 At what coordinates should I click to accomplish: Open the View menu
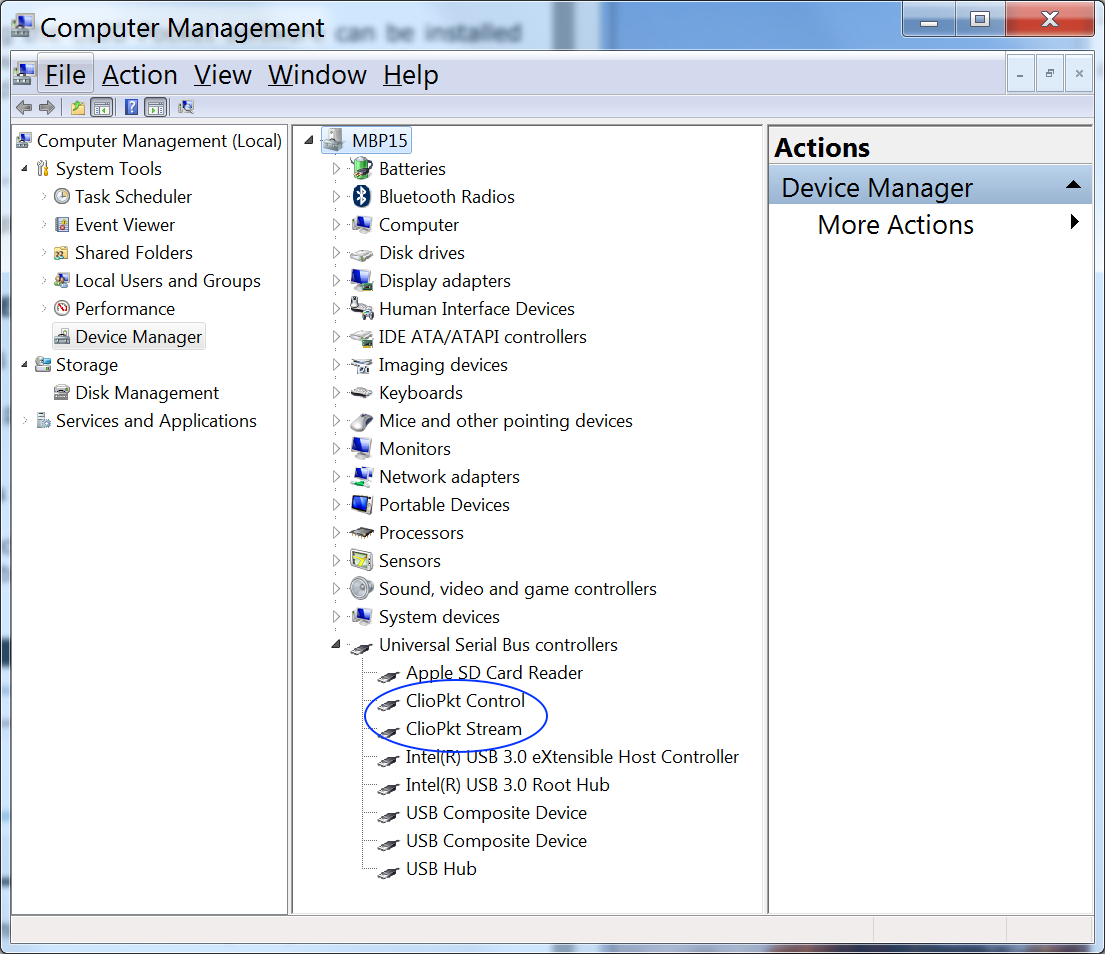[x=223, y=75]
